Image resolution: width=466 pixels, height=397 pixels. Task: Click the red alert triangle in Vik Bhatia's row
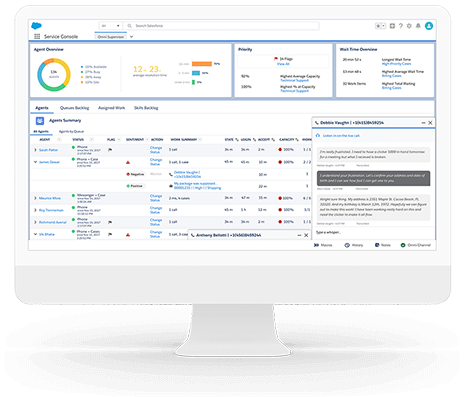(128, 235)
